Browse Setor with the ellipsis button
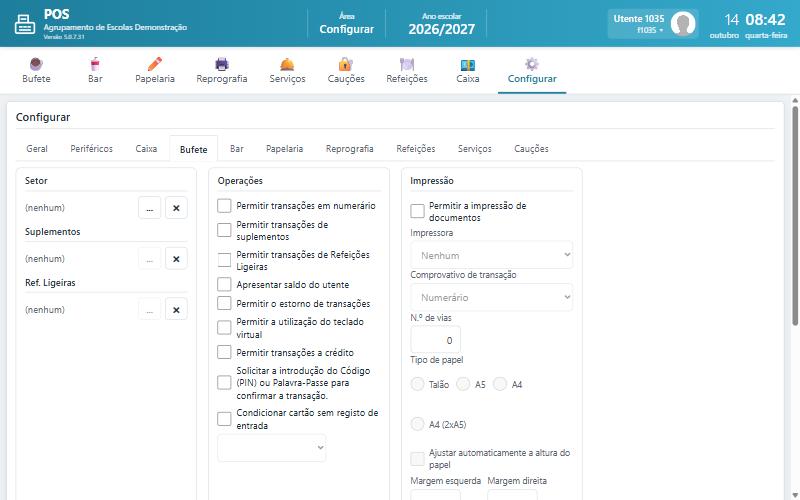This screenshot has height=500, width=800. coord(149,208)
